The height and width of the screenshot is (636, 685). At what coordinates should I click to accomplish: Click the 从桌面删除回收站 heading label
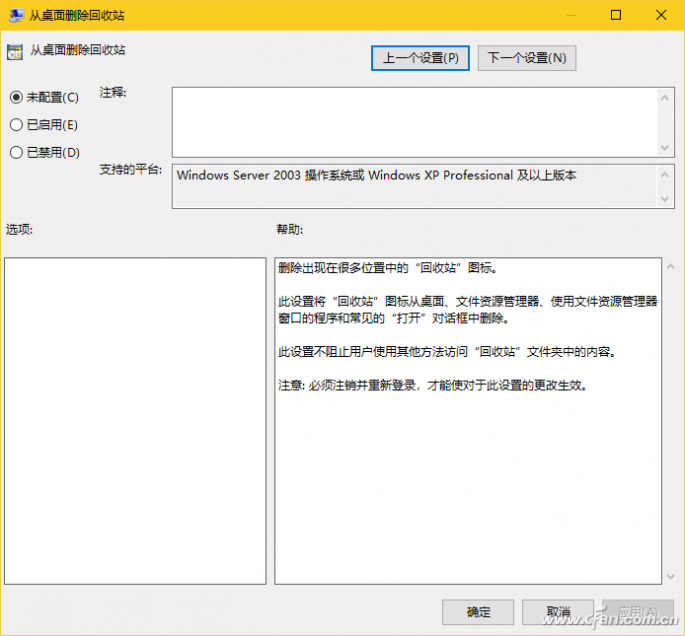[x=78, y=50]
